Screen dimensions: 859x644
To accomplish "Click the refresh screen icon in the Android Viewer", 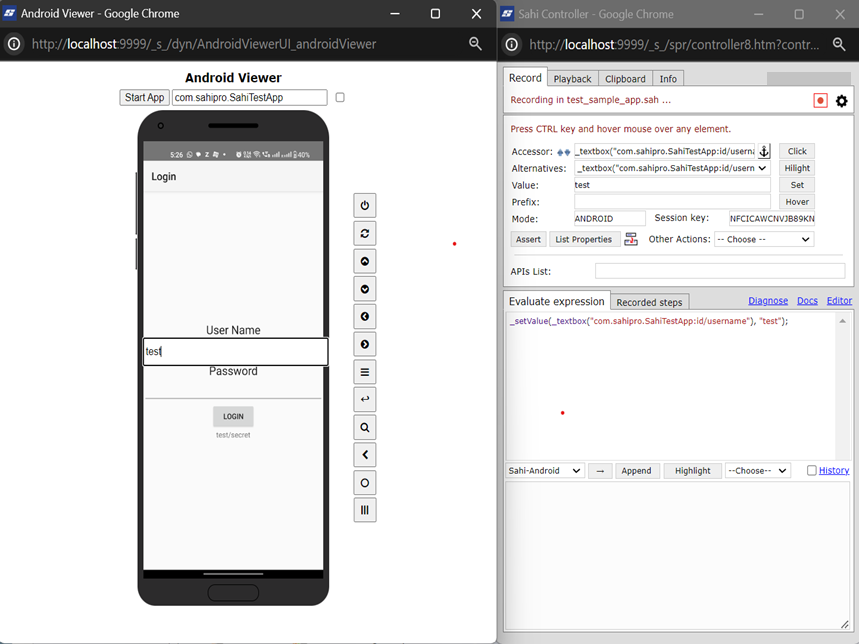I will (x=365, y=233).
